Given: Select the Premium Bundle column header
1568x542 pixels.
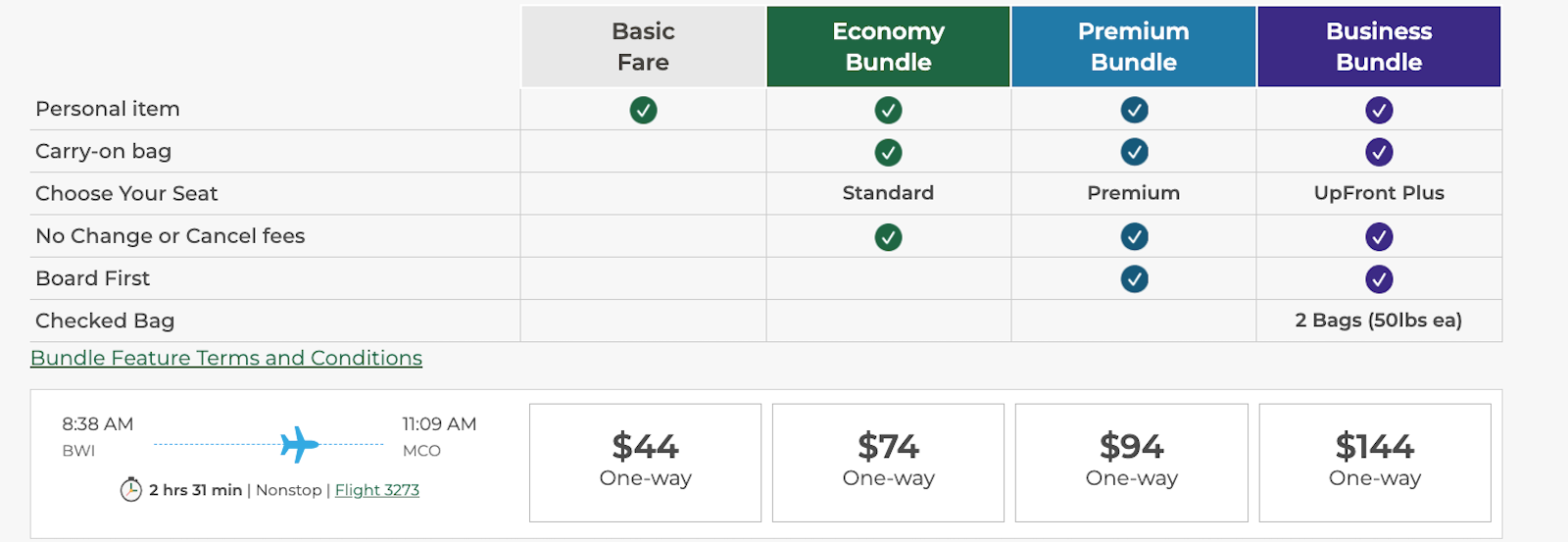Looking at the screenshot, I should click(x=1134, y=46).
